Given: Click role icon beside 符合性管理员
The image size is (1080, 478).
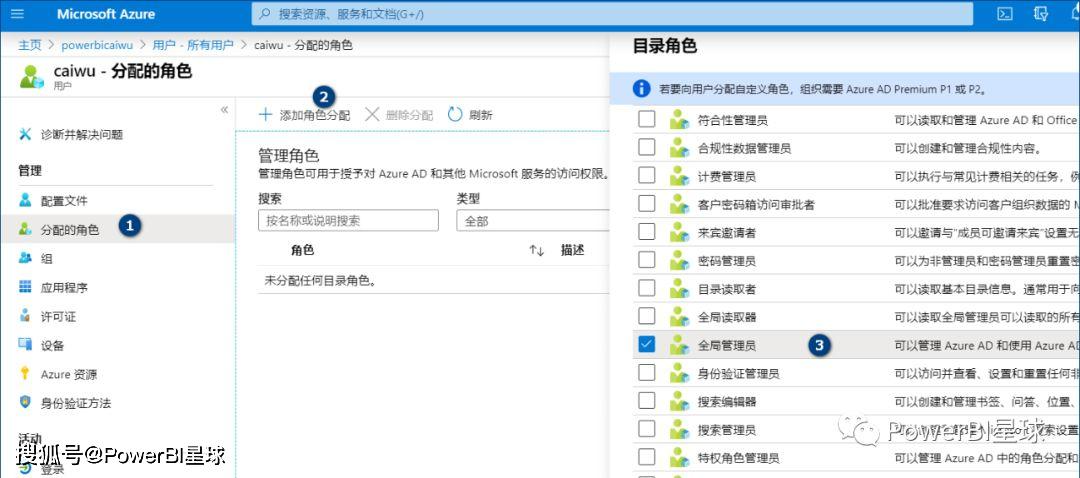Looking at the screenshot, I should tap(679, 120).
